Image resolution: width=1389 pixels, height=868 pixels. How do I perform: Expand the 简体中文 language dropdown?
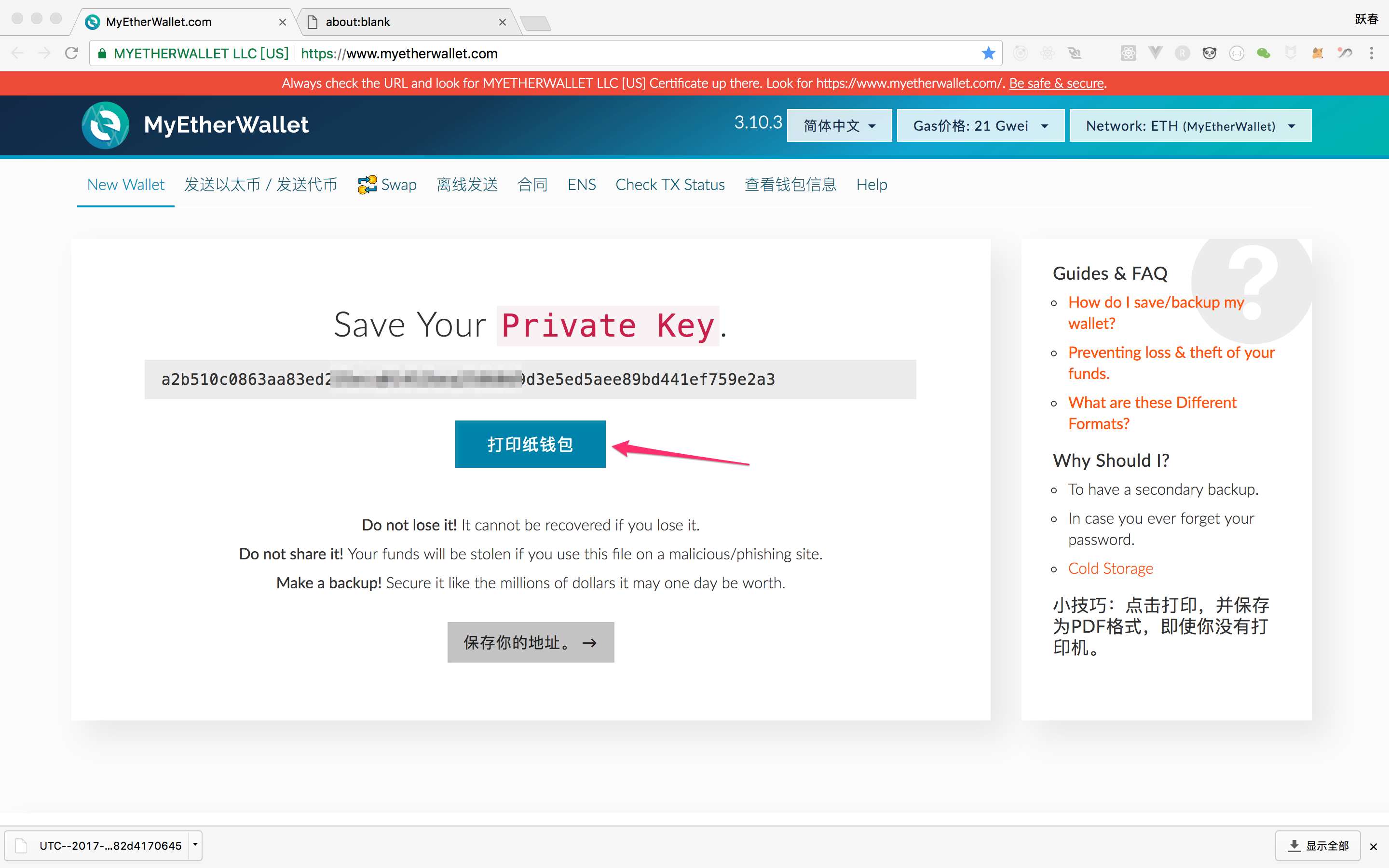pyautogui.click(x=839, y=125)
